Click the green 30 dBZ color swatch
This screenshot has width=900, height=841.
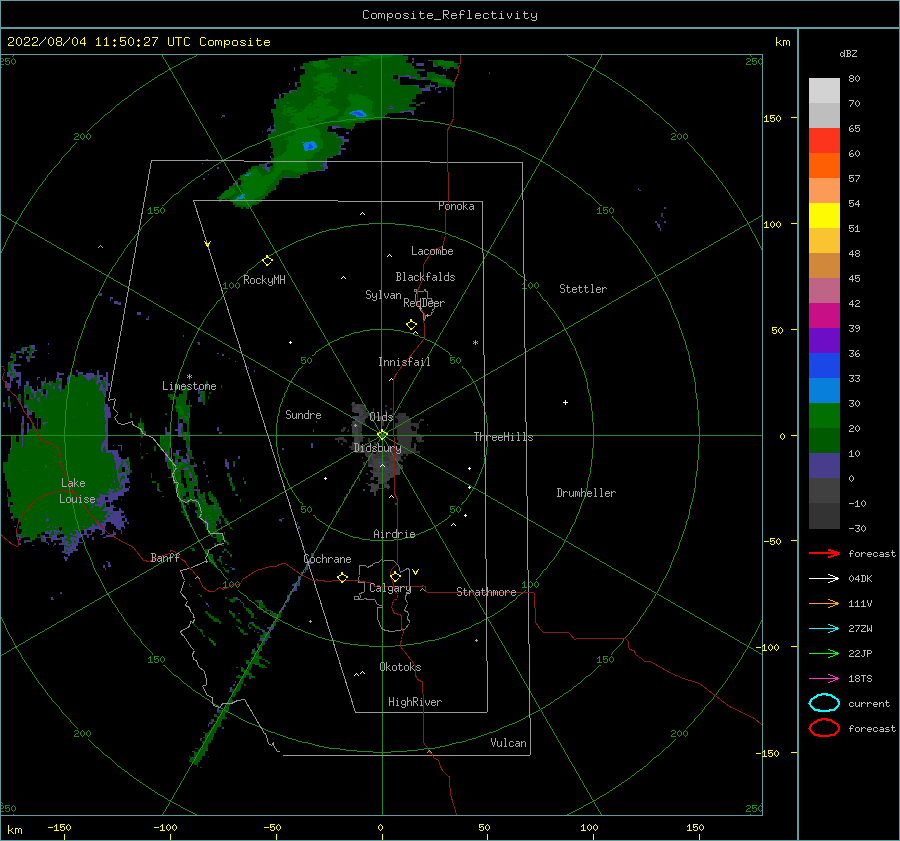(824, 416)
